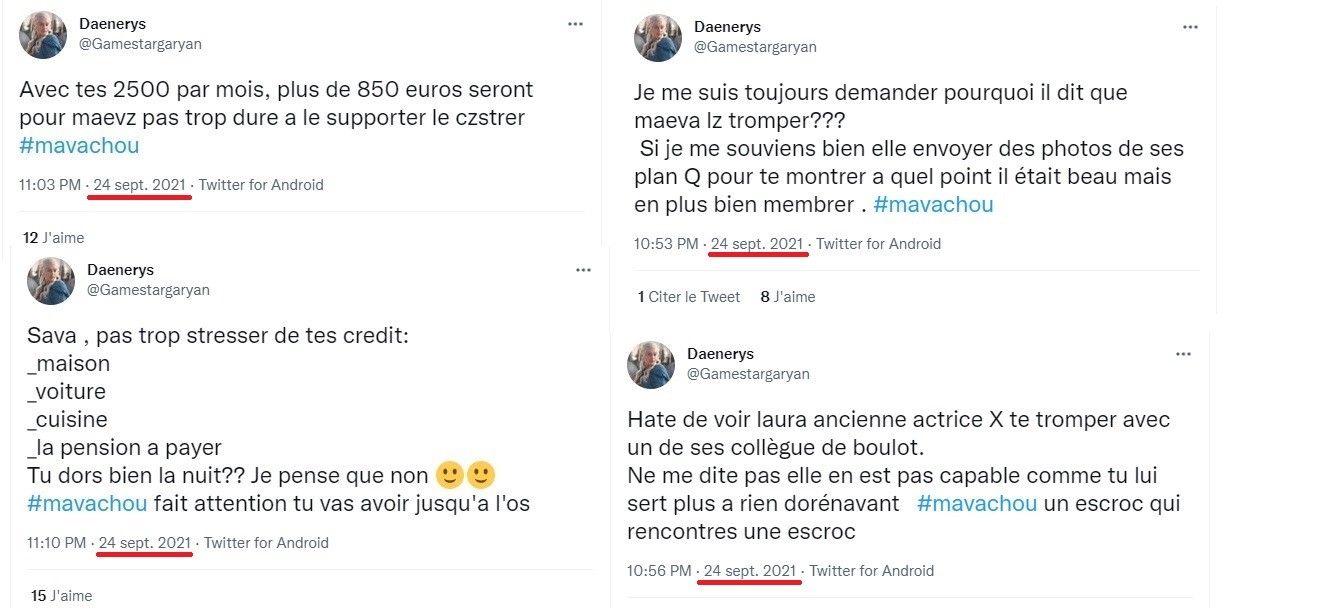1340x608 pixels.
Task: View the "15 J'aime" likes list
Action: tap(61, 596)
